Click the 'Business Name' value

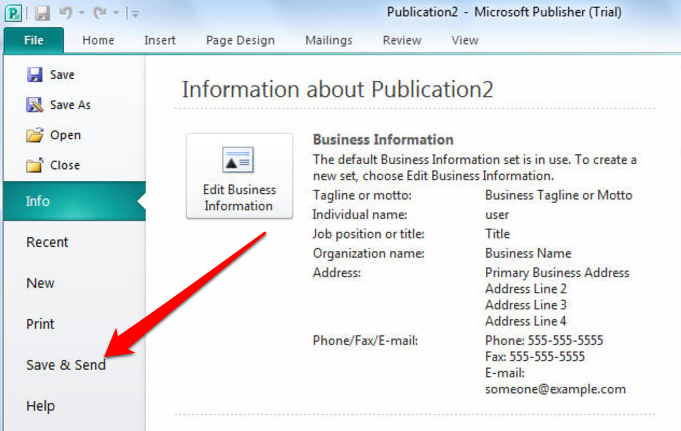click(528, 253)
